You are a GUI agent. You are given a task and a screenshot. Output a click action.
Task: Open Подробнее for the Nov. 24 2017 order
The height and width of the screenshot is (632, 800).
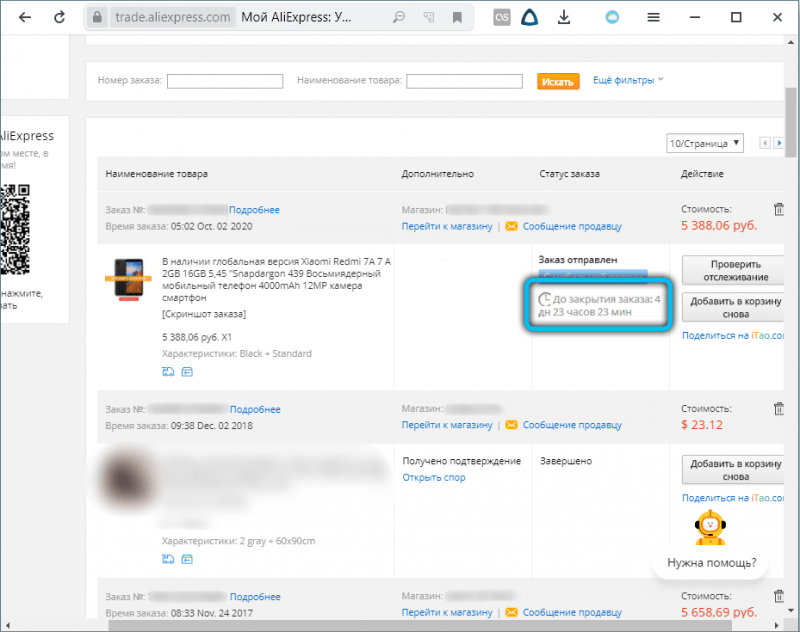pyautogui.click(x=255, y=596)
